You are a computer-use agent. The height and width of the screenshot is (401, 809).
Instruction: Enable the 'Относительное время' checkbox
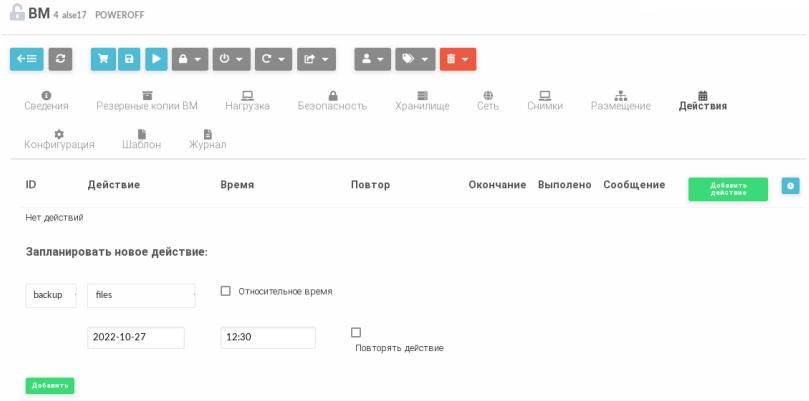pyautogui.click(x=226, y=291)
